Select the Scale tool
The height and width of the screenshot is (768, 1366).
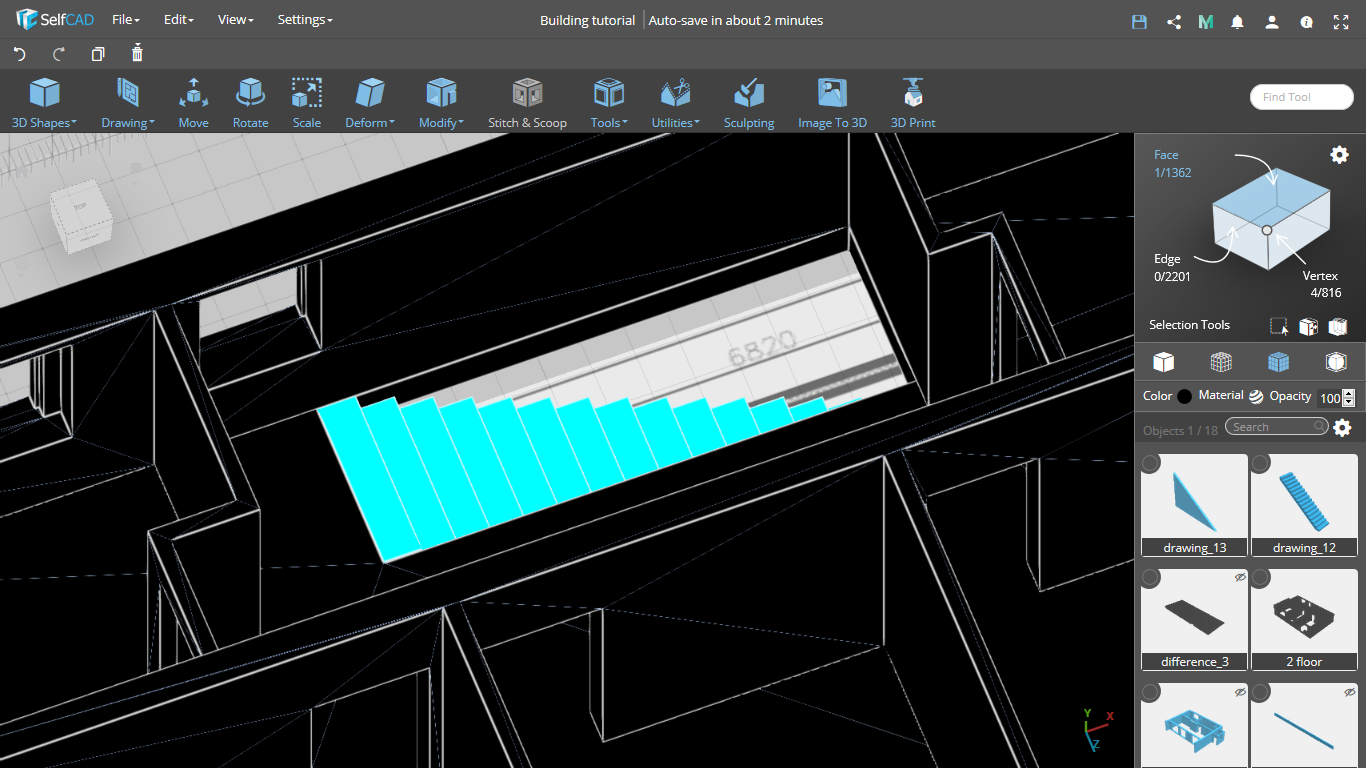click(307, 104)
